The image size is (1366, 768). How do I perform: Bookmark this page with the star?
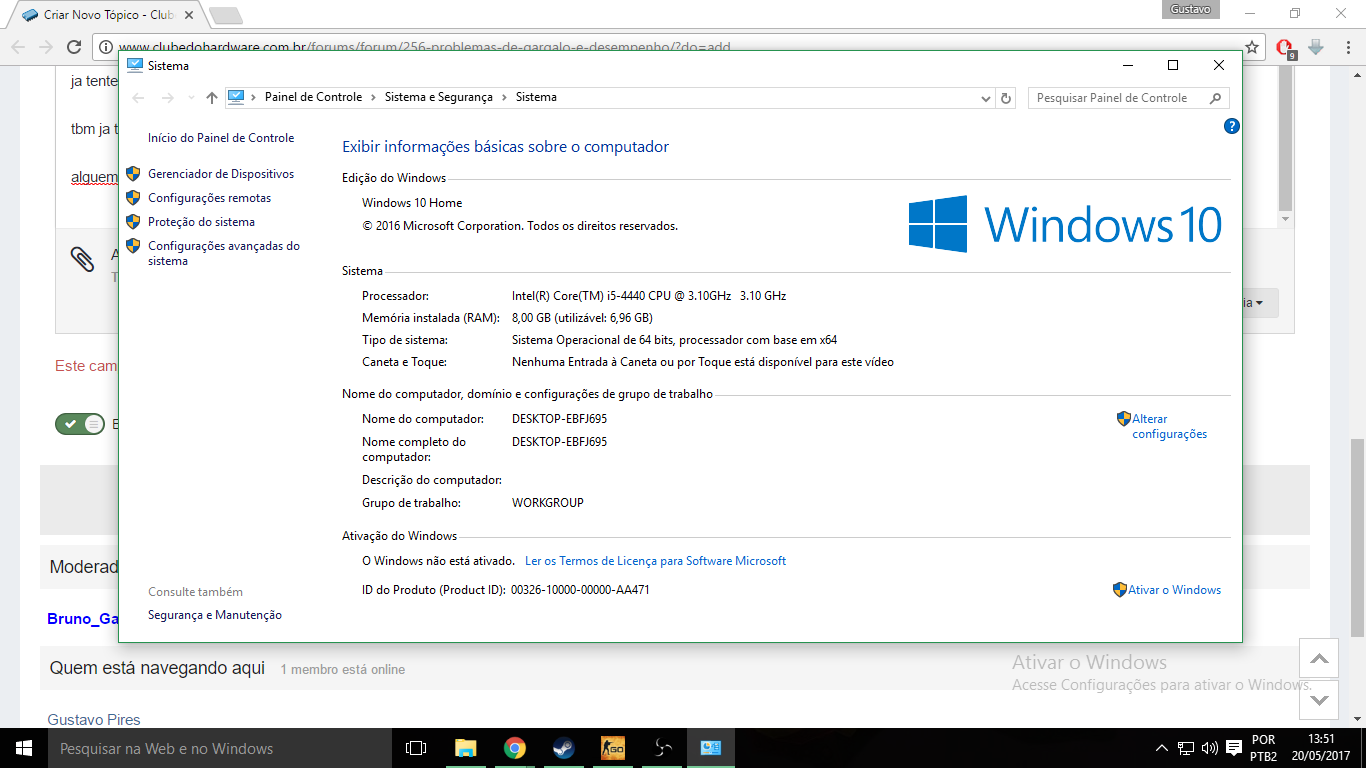point(1251,47)
